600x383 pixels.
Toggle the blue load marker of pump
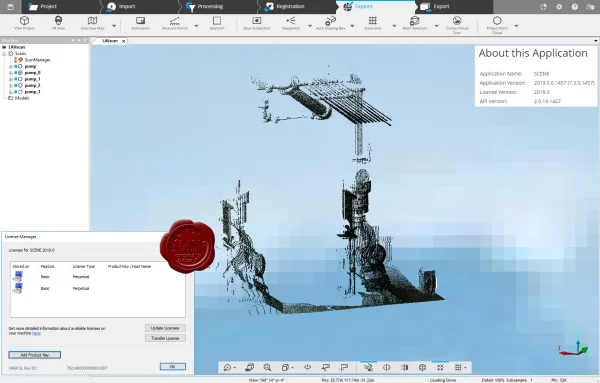(16, 66)
